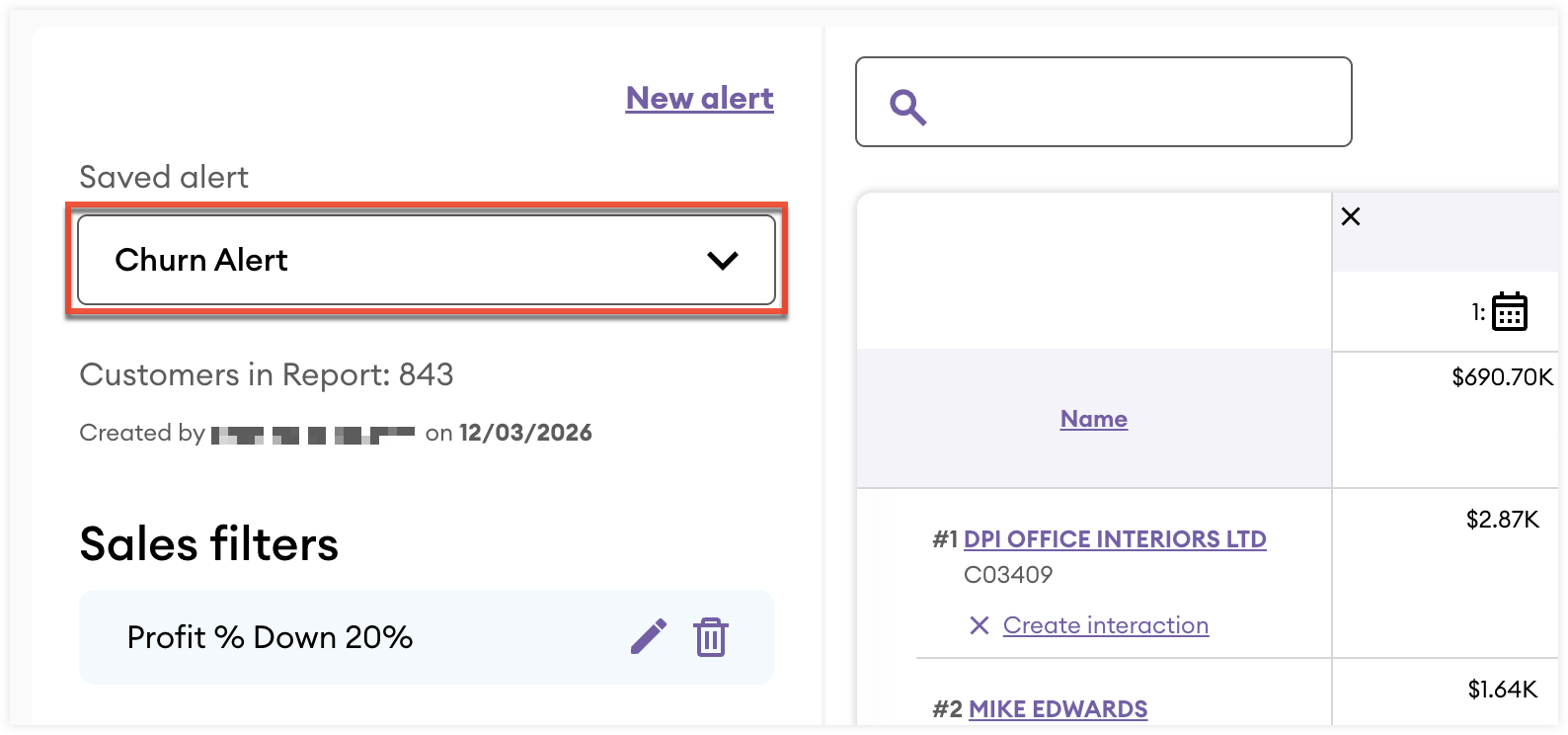The image size is (1568, 735).
Task: Click the New alert link
Action: 699,99
